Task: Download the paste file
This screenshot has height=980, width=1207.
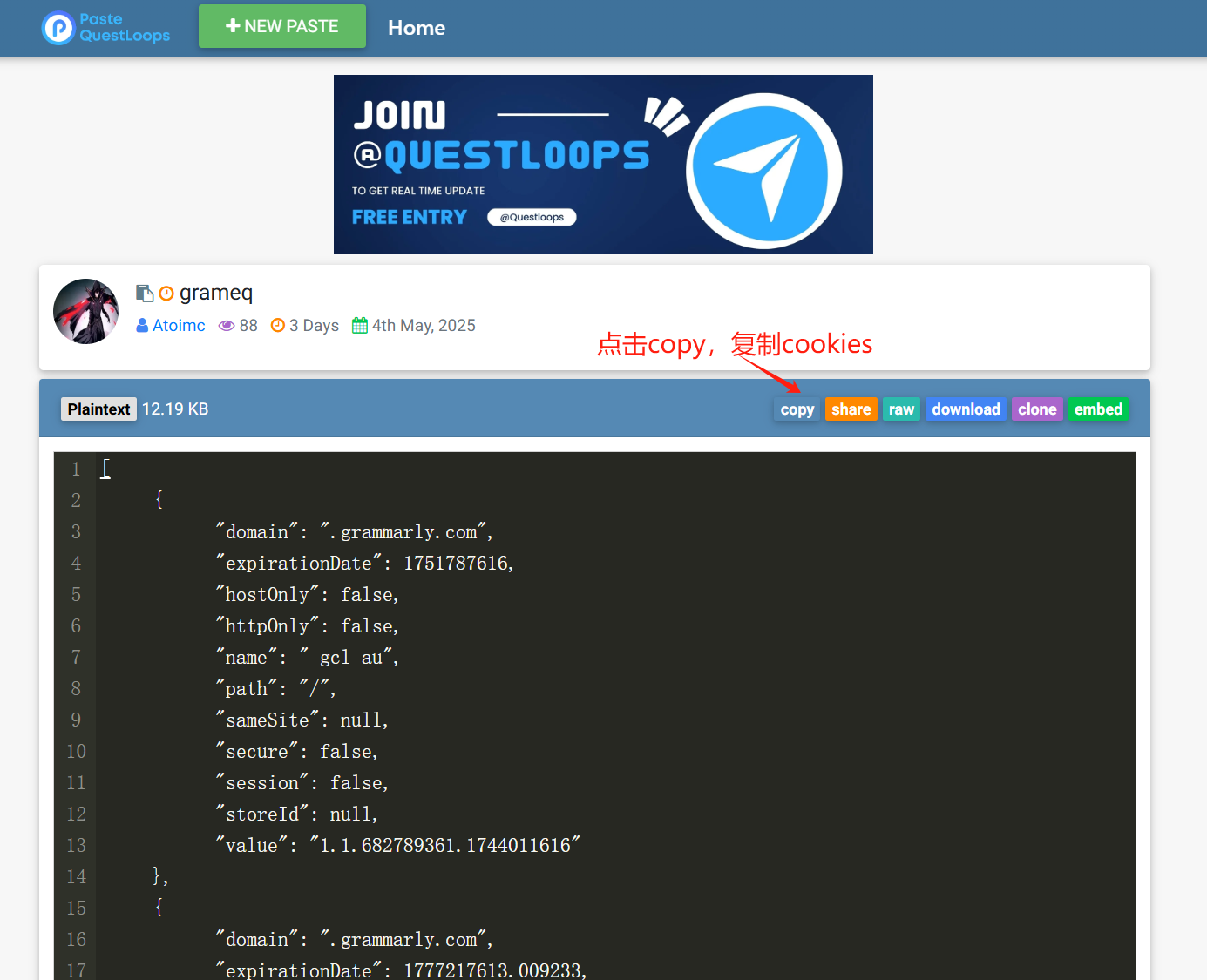Action: click(x=966, y=409)
